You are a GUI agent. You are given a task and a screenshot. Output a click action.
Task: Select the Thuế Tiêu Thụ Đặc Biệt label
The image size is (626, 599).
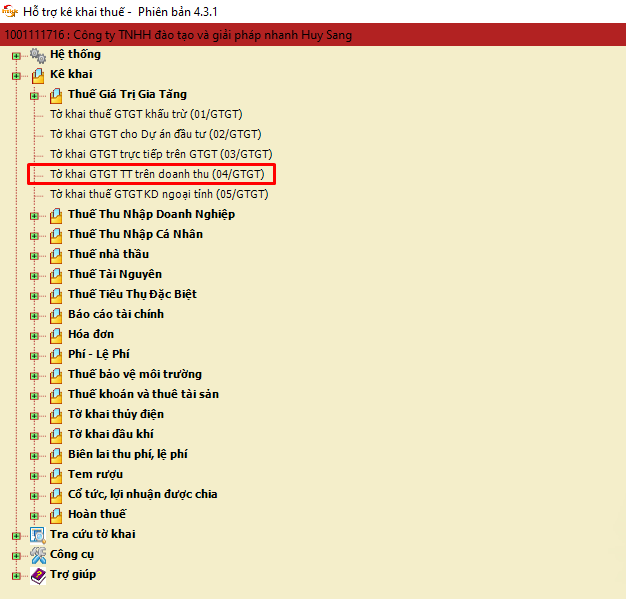pos(133,295)
